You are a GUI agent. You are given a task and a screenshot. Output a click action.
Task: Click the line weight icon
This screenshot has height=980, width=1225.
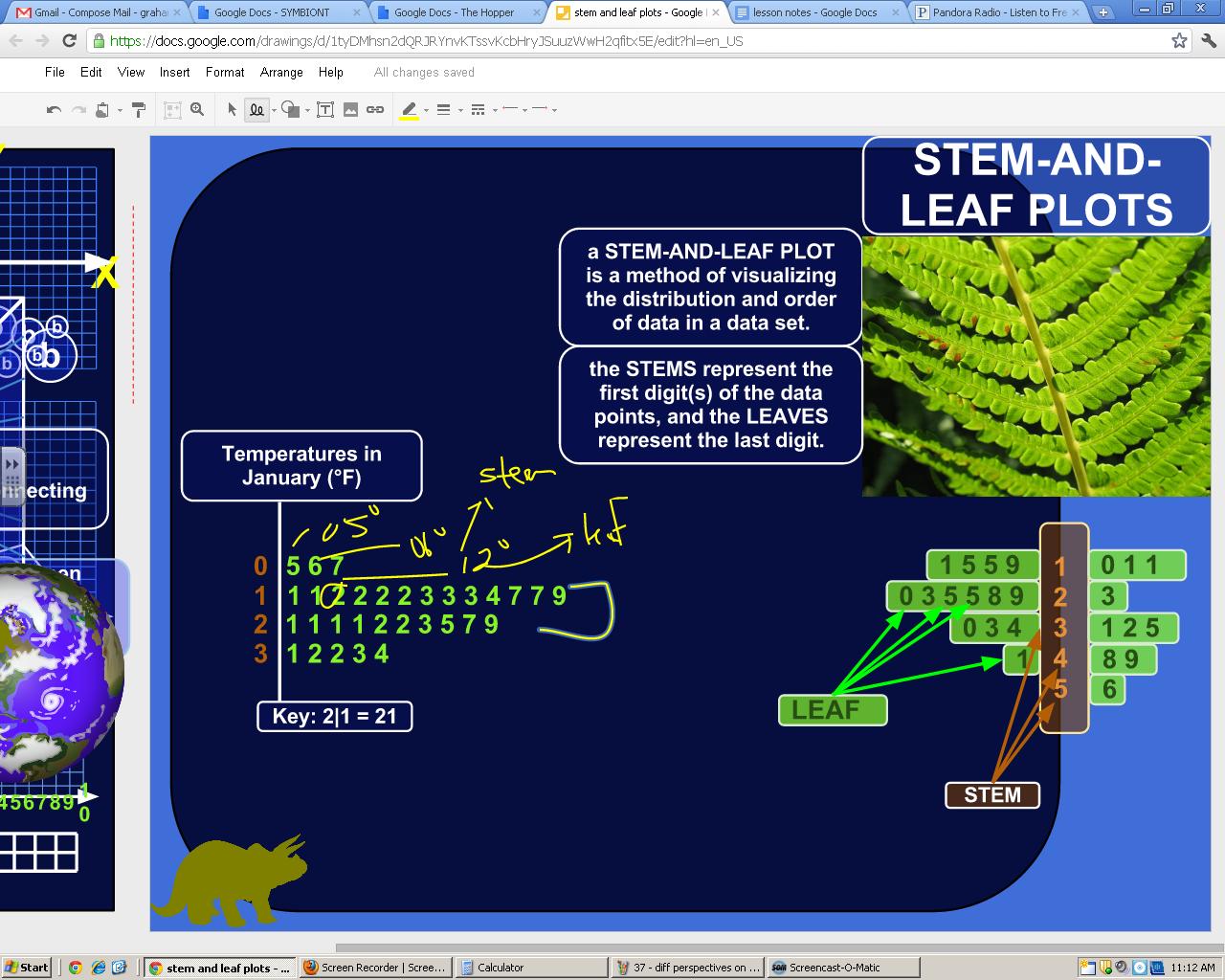click(x=443, y=110)
